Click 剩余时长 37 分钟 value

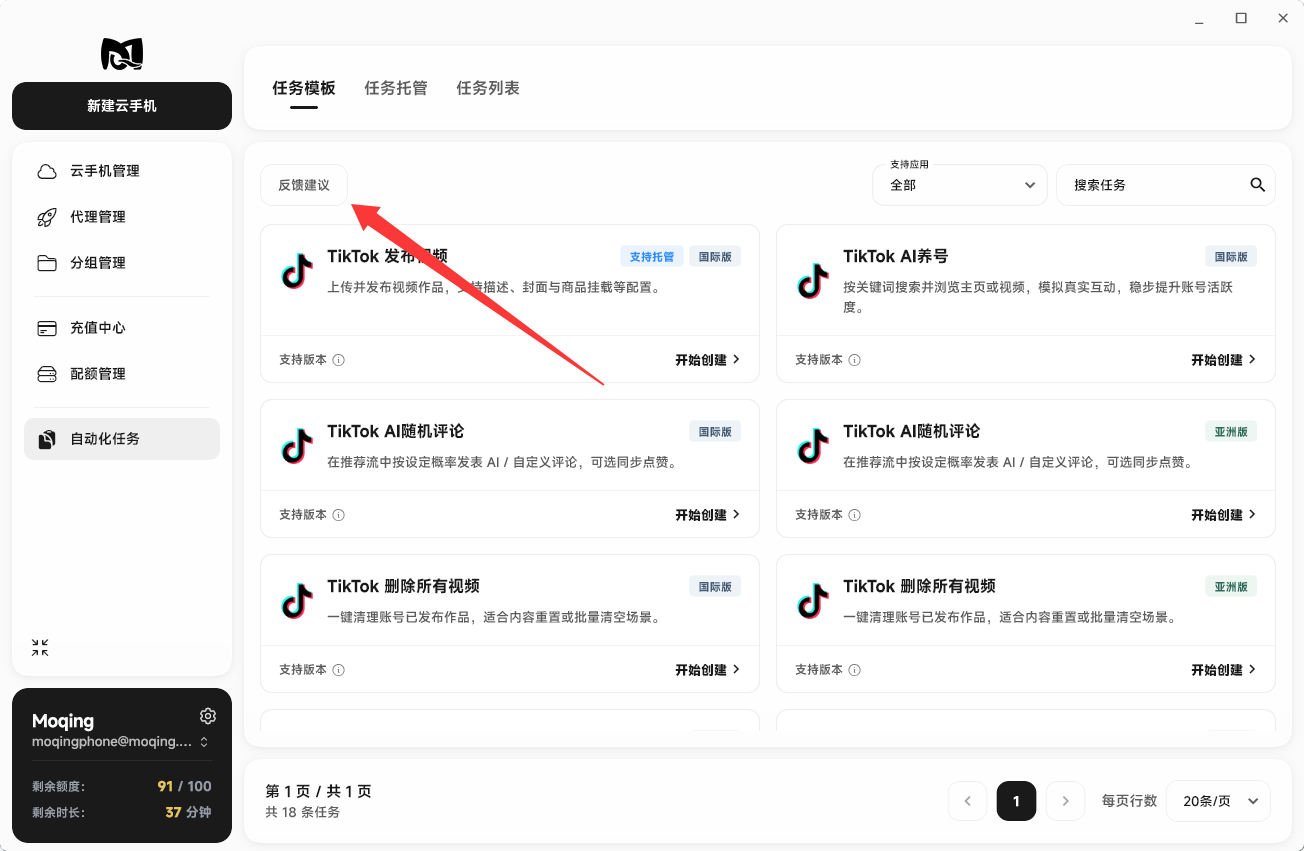(188, 812)
